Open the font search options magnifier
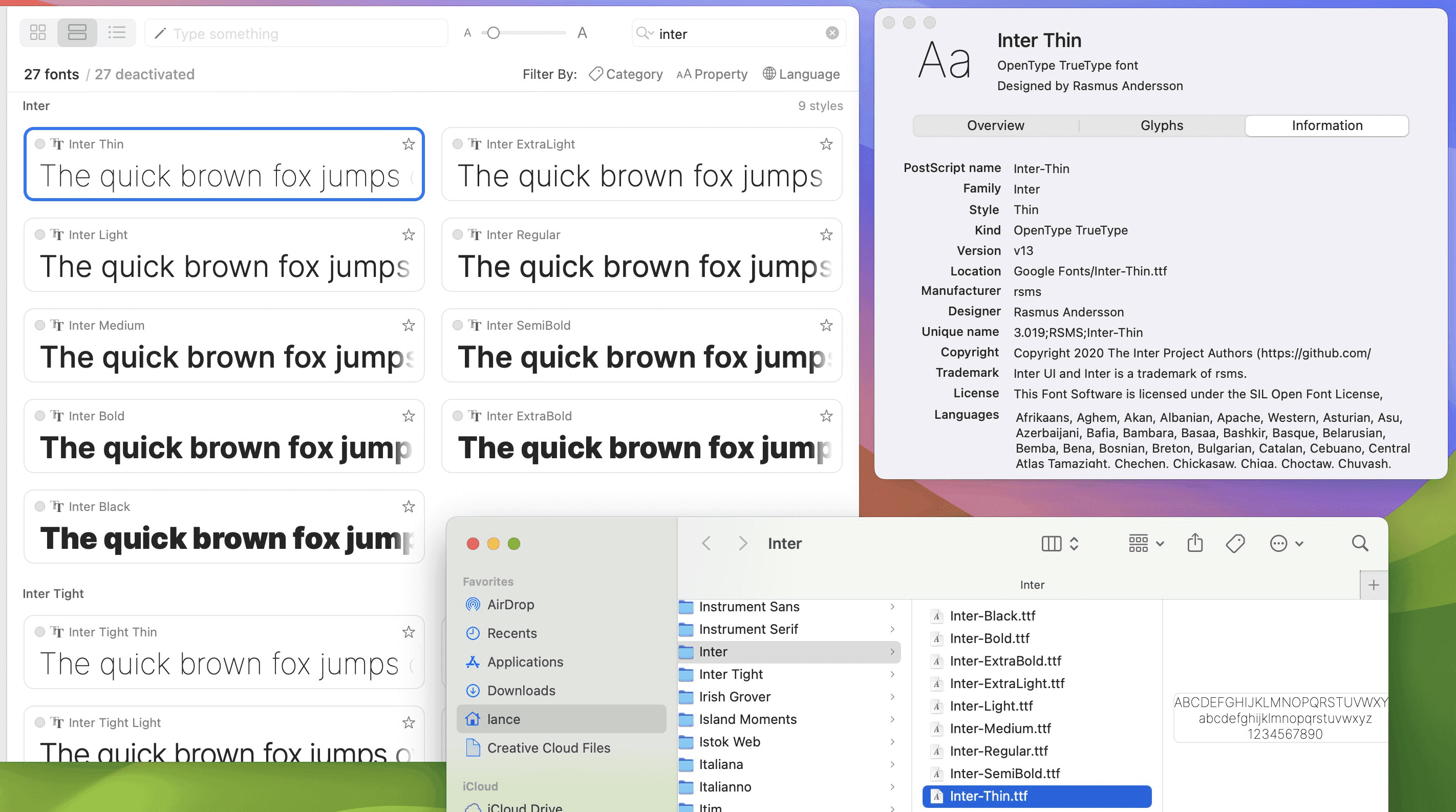 pyautogui.click(x=645, y=33)
